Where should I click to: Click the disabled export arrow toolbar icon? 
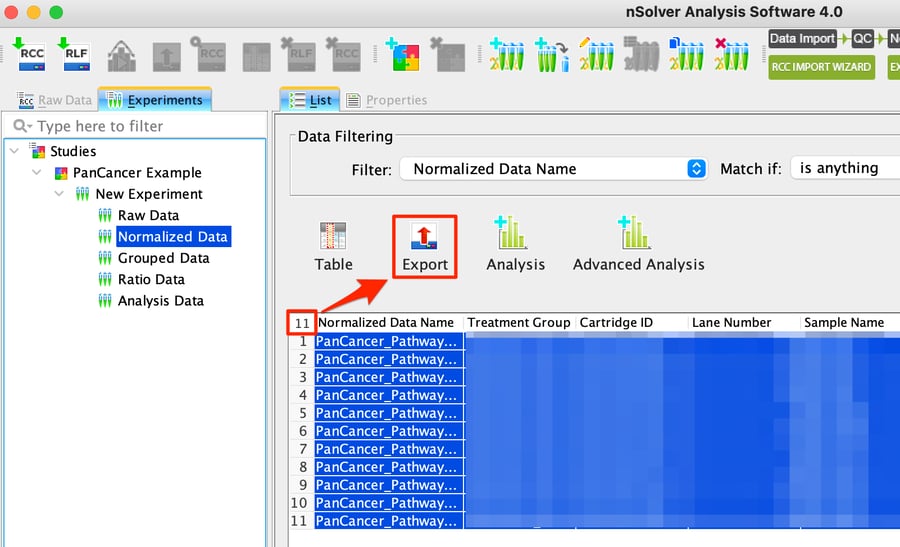166,57
